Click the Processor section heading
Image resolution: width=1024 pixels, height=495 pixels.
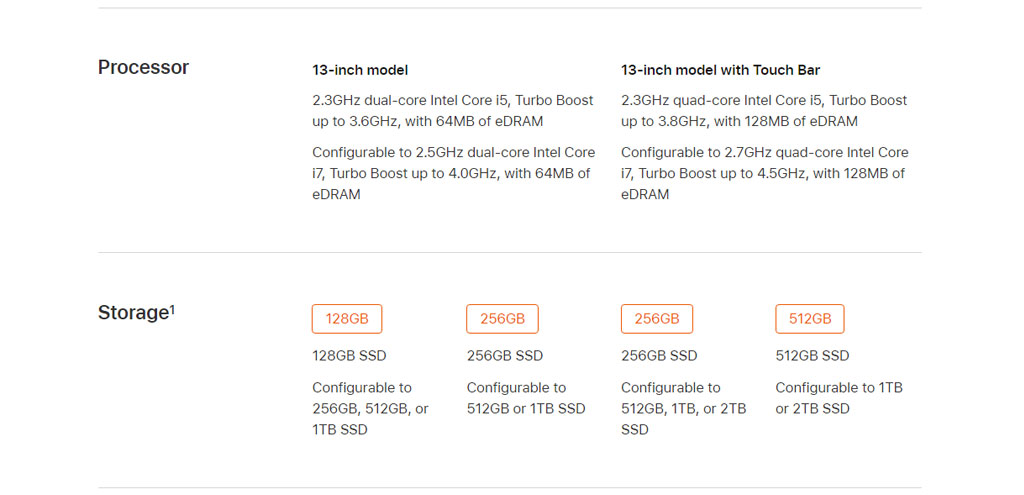tap(144, 67)
